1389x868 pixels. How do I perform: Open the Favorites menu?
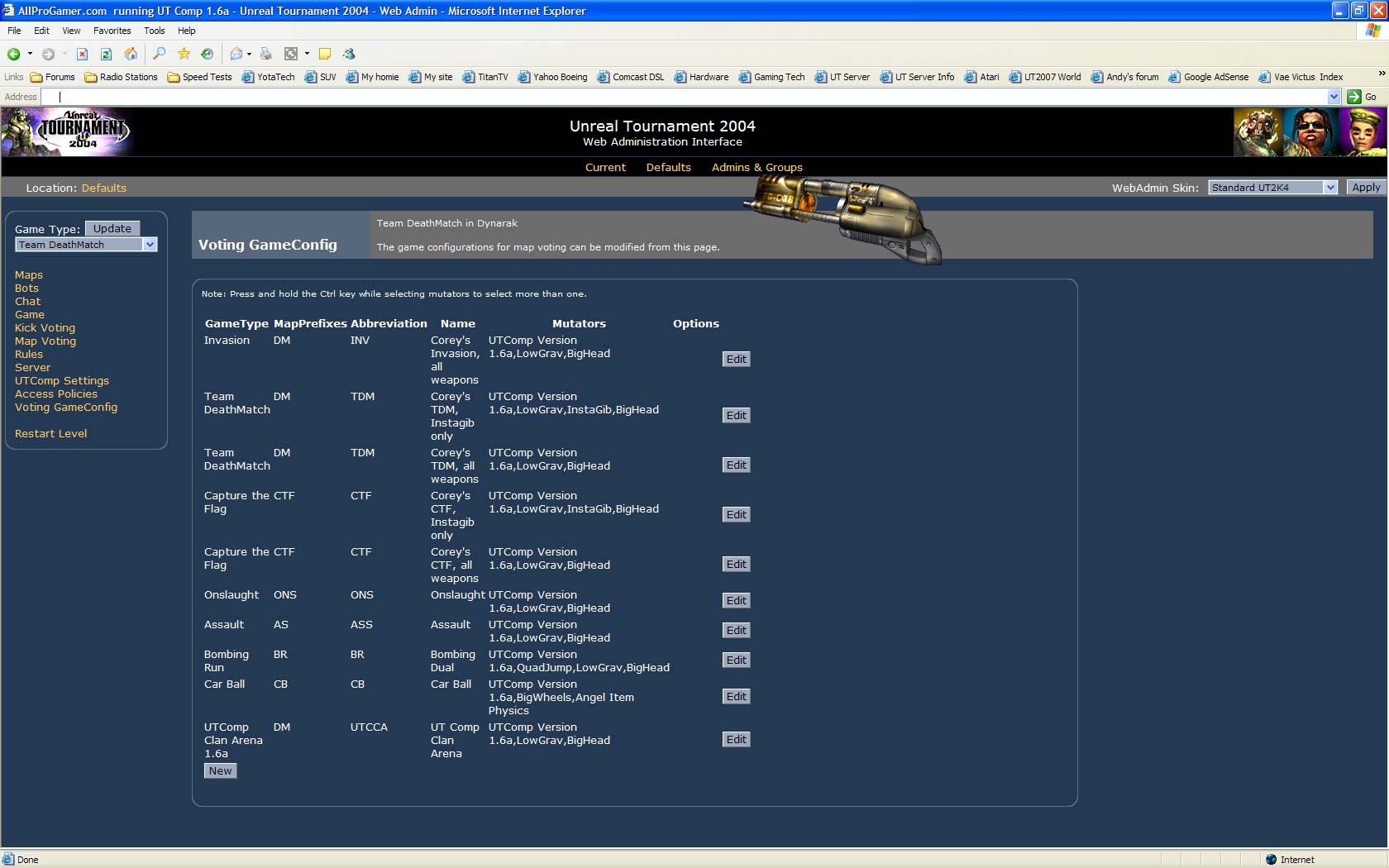(x=112, y=31)
